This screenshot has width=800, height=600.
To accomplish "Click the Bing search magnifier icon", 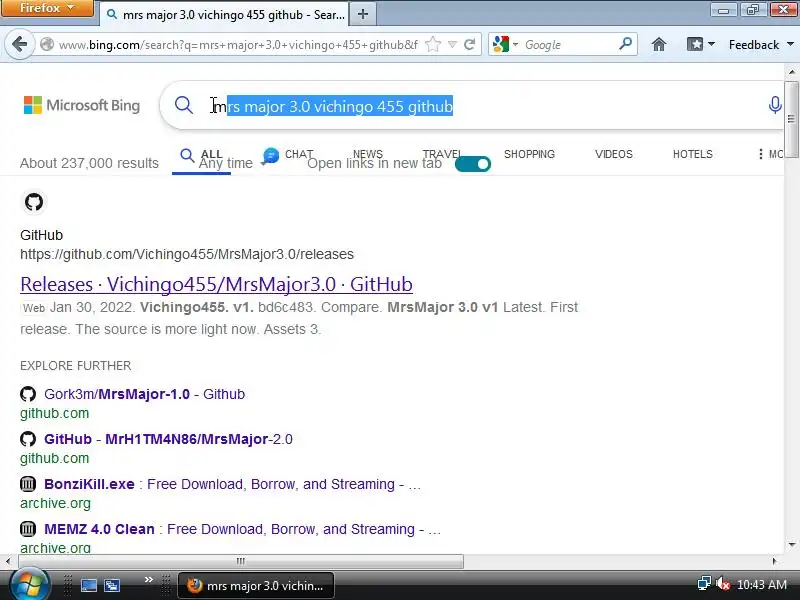I will [184, 106].
